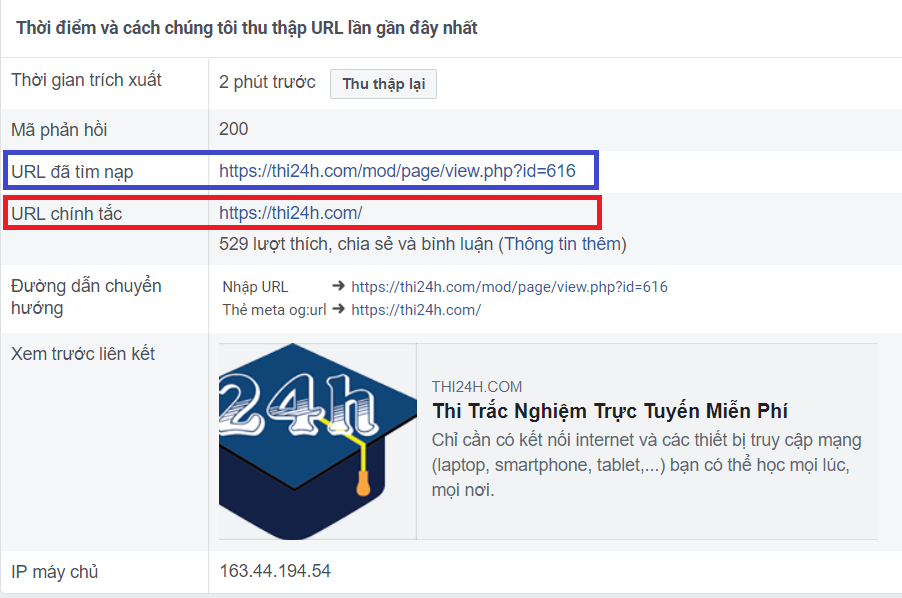The height and width of the screenshot is (598, 902).
Task: Open the fetched URL ending in view.php?id=616
Action: coord(397,171)
